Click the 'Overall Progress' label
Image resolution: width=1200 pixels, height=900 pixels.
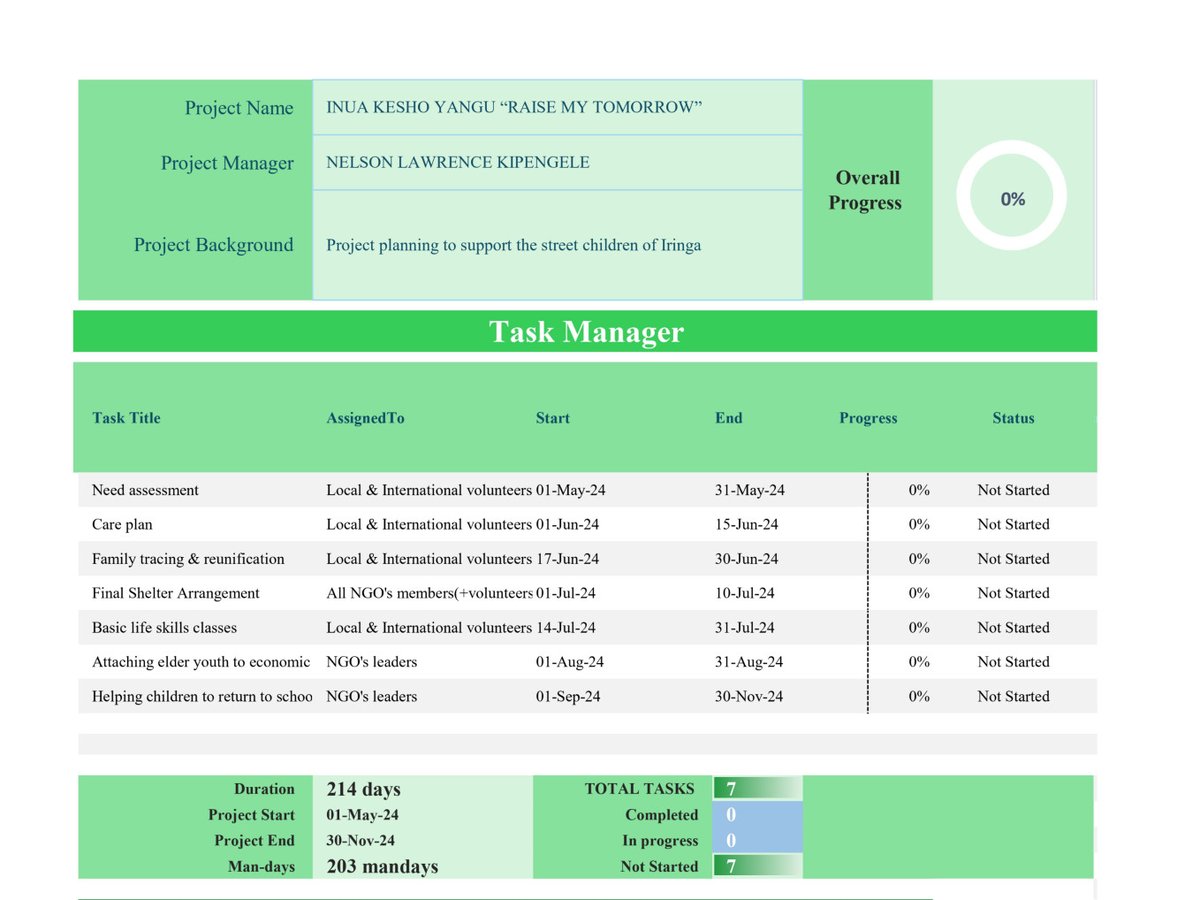coord(867,190)
